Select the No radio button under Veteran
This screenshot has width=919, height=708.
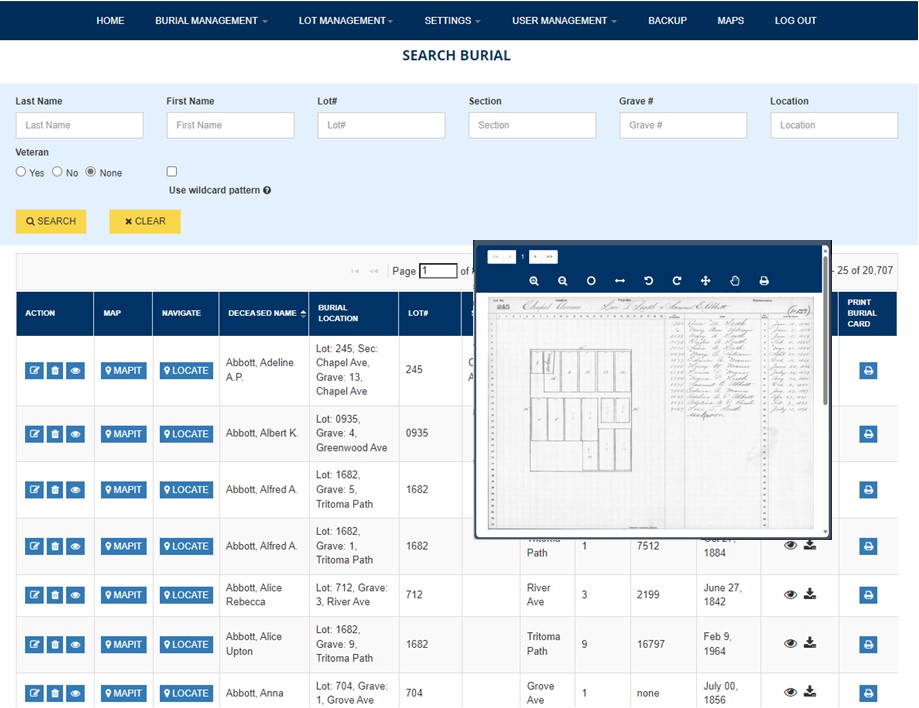pos(56,172)
